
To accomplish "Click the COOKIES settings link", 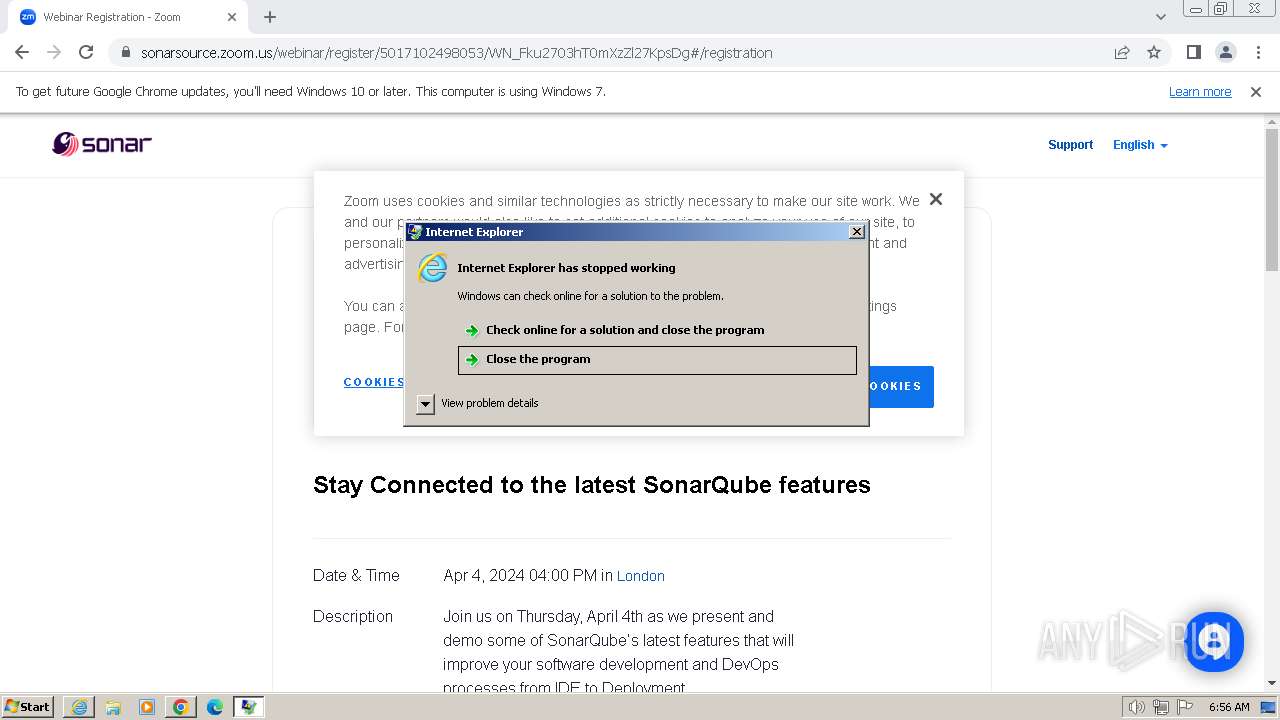I will point(374,382).
